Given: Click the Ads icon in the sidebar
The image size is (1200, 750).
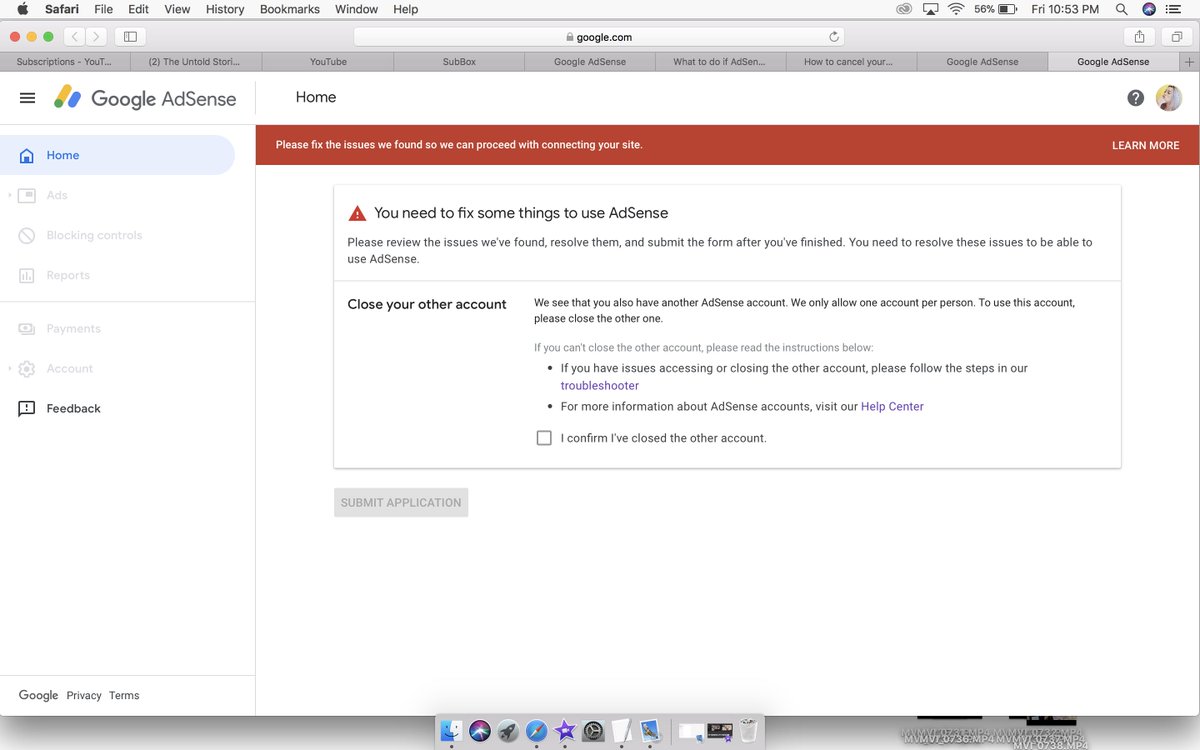Looking at the screenshot, I should [27, 195].
